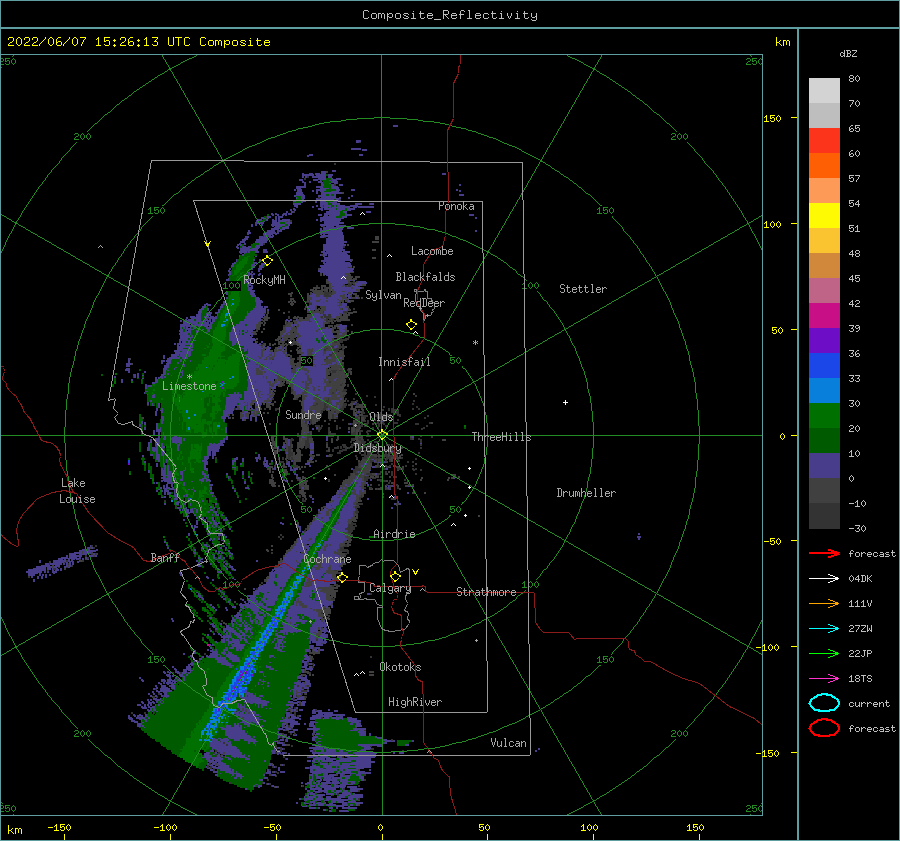Click the red forecast ellipse icon

tap(824, 728)
